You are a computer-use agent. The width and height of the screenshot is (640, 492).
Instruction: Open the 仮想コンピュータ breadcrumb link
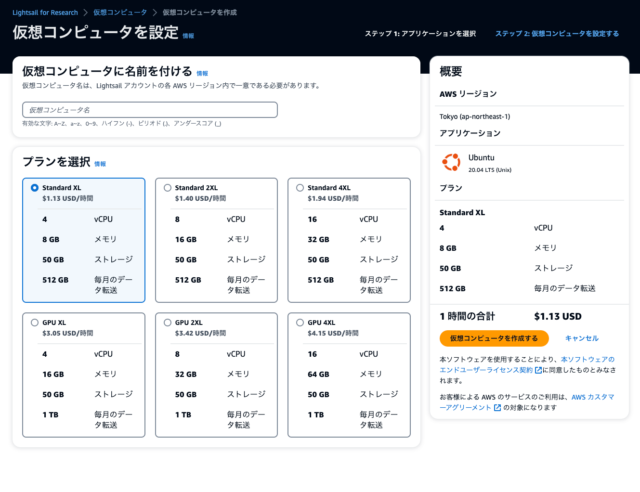pos(120,13)
